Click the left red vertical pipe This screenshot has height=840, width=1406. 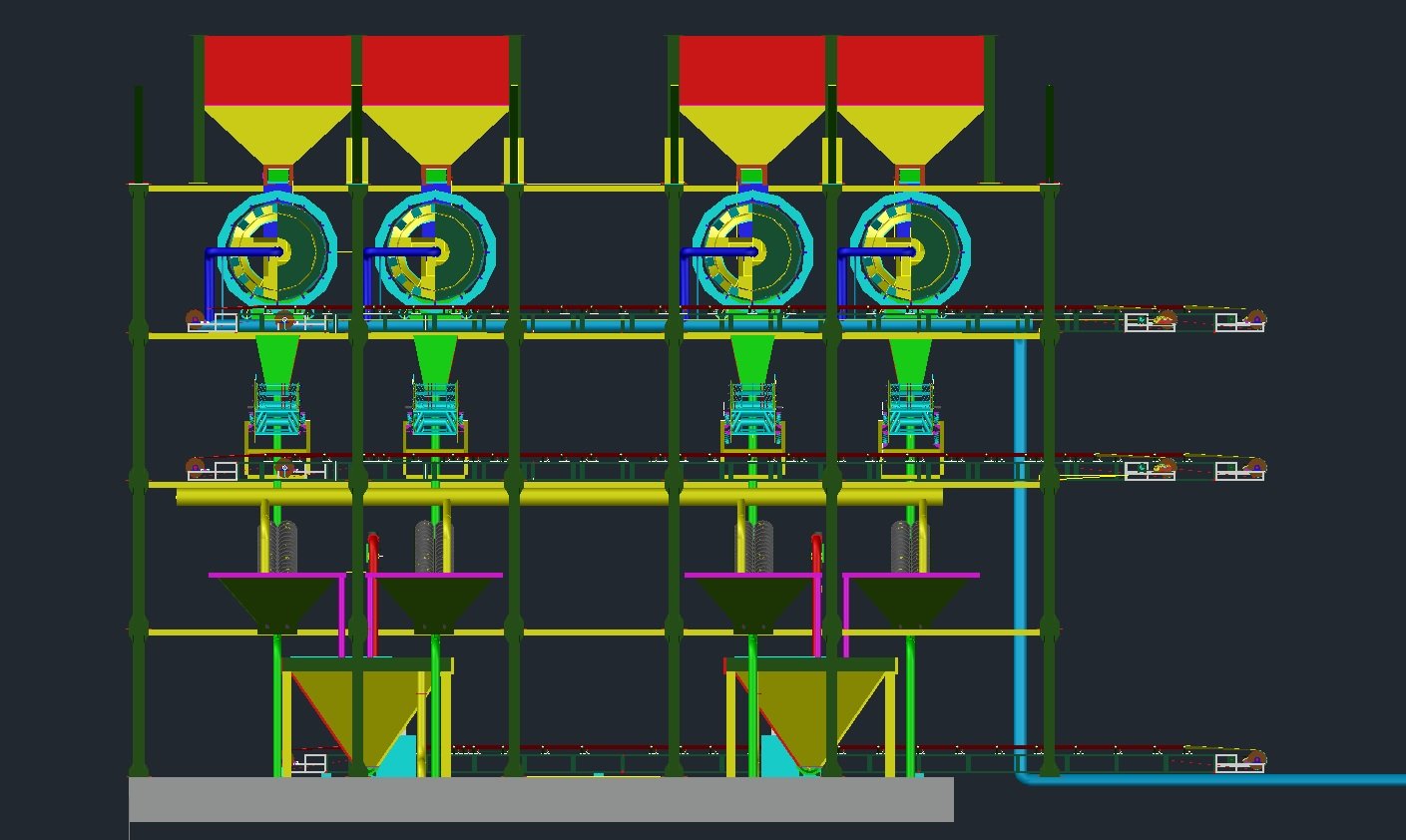click(373, 595)
